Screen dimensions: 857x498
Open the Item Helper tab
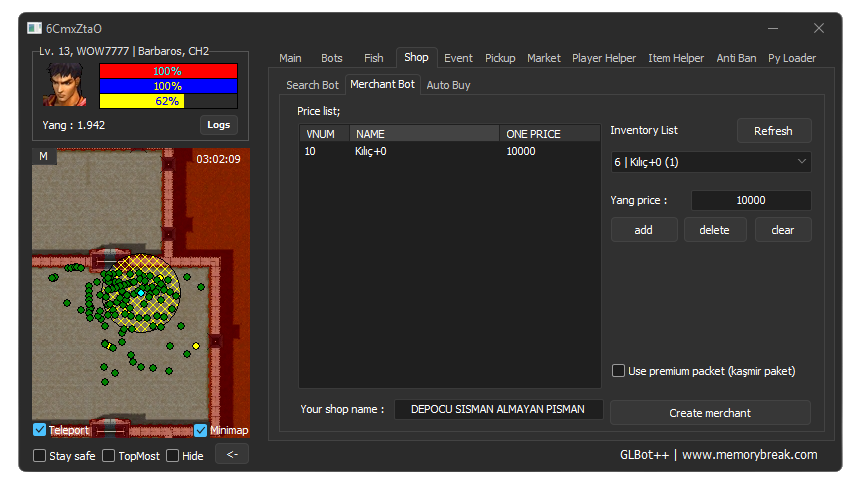(676, 58)
